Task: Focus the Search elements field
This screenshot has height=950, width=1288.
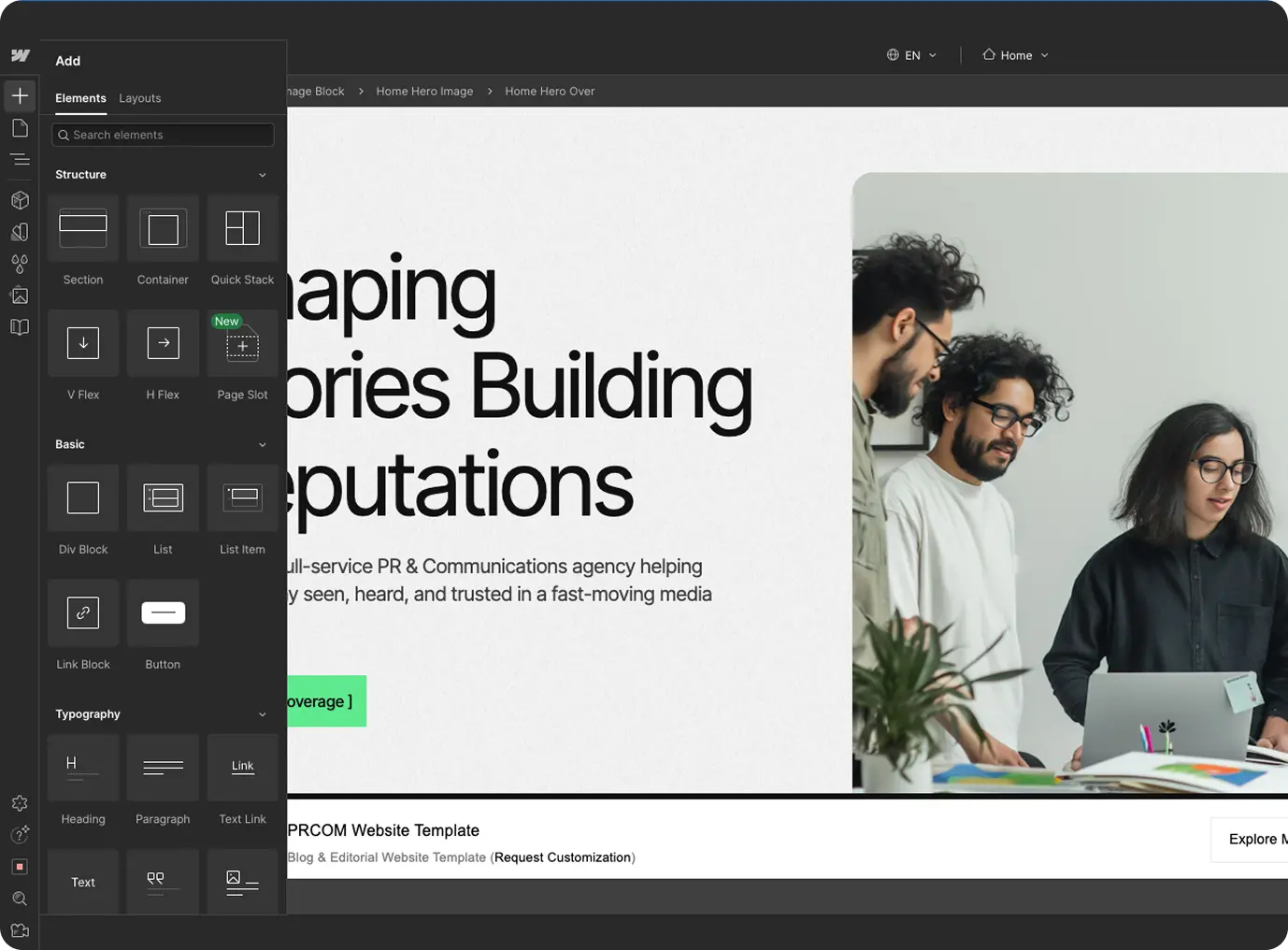Action: (x=164, y=135)
